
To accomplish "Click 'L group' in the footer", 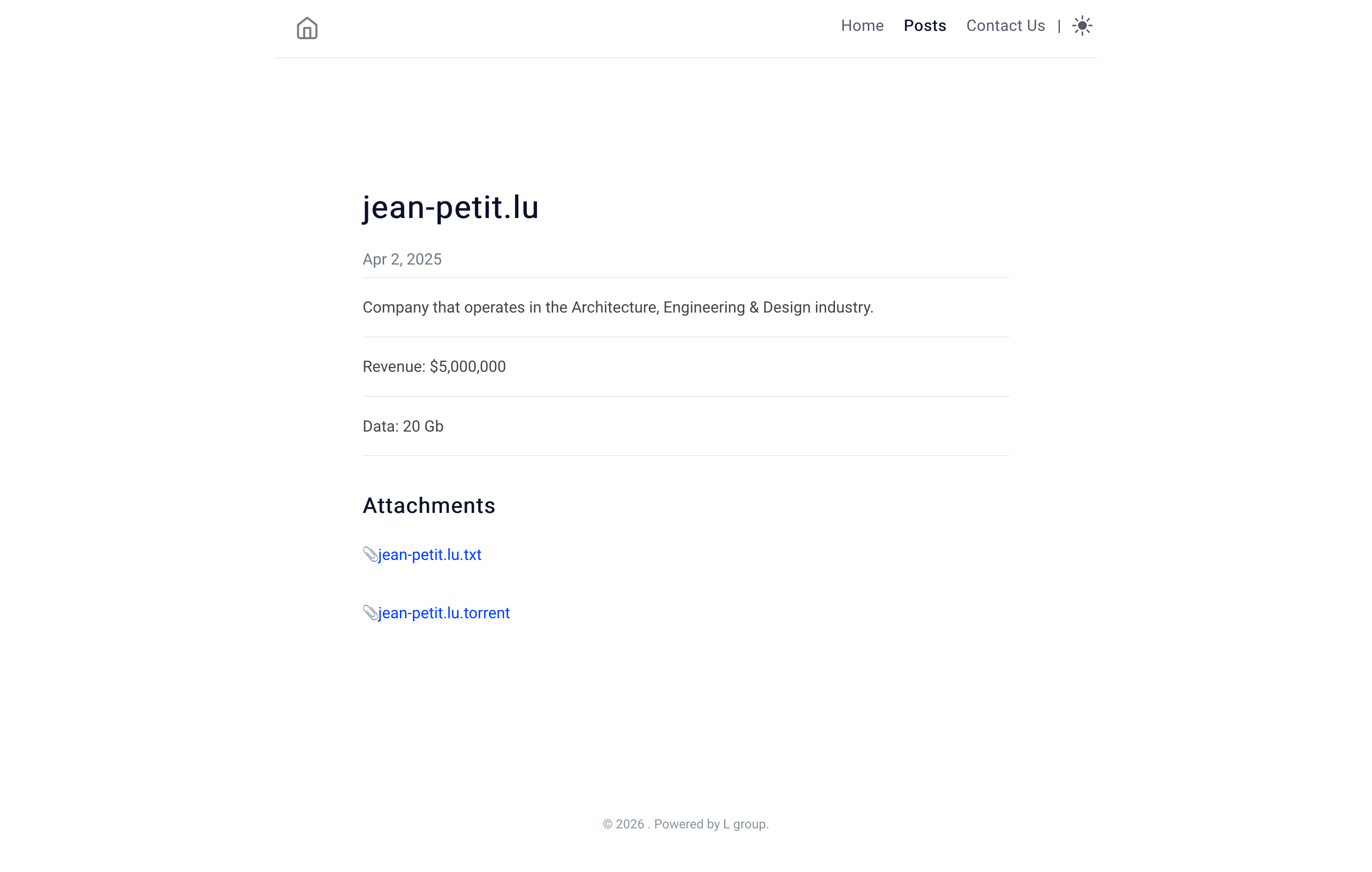I will coord(744,824).
